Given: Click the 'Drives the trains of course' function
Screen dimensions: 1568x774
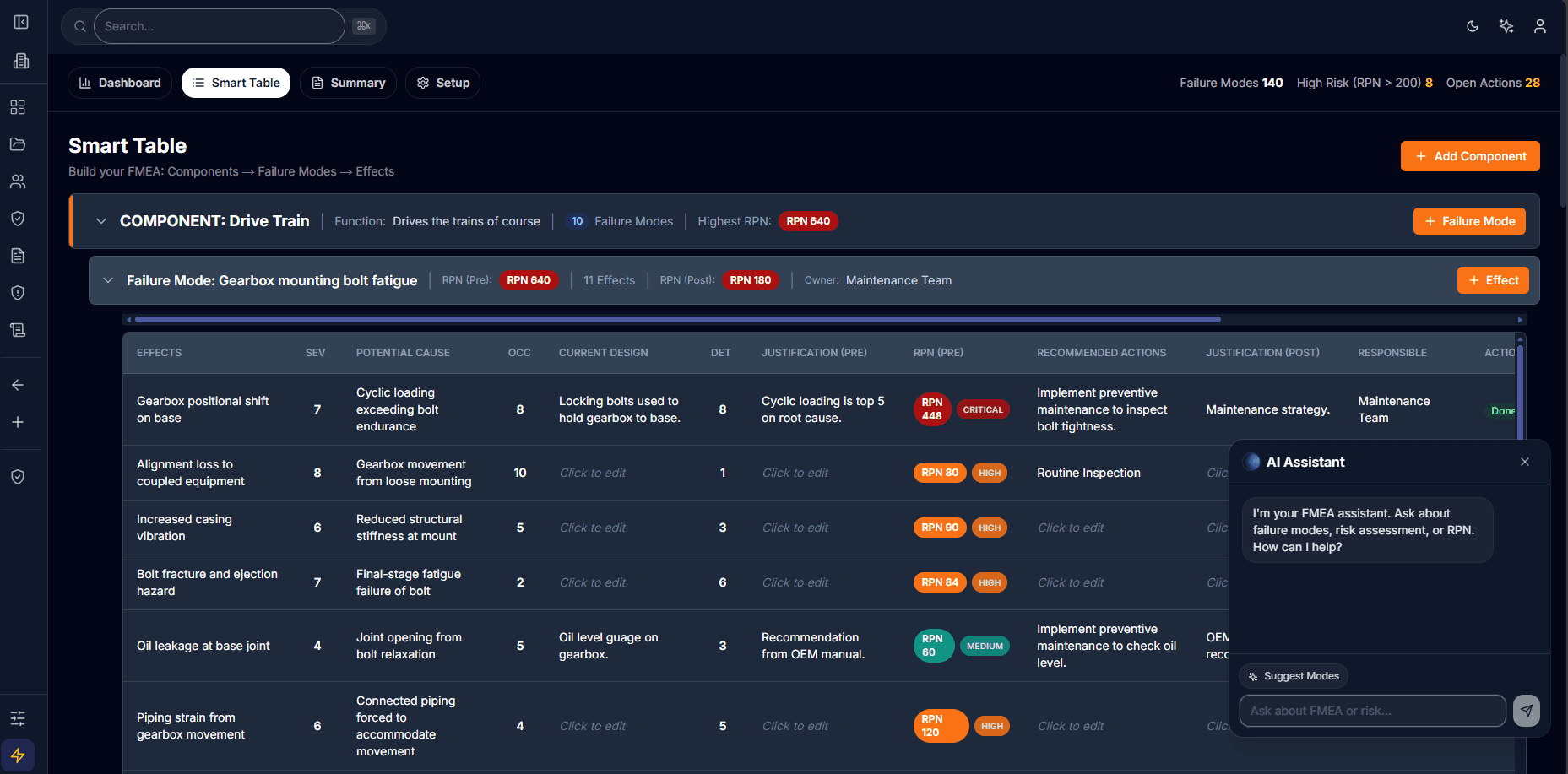Looking at the screenshot, I should (466, 221).
